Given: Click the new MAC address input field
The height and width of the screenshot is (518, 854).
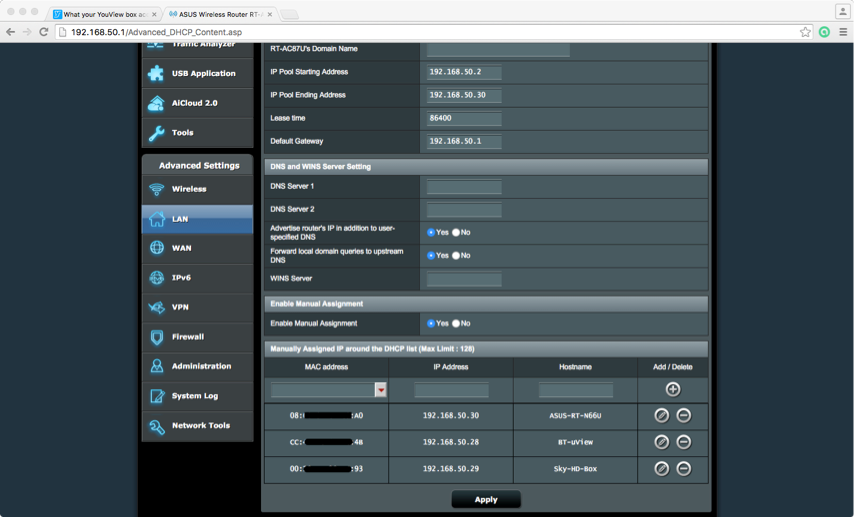Looking at the screenshot, I should coord(323,390).
